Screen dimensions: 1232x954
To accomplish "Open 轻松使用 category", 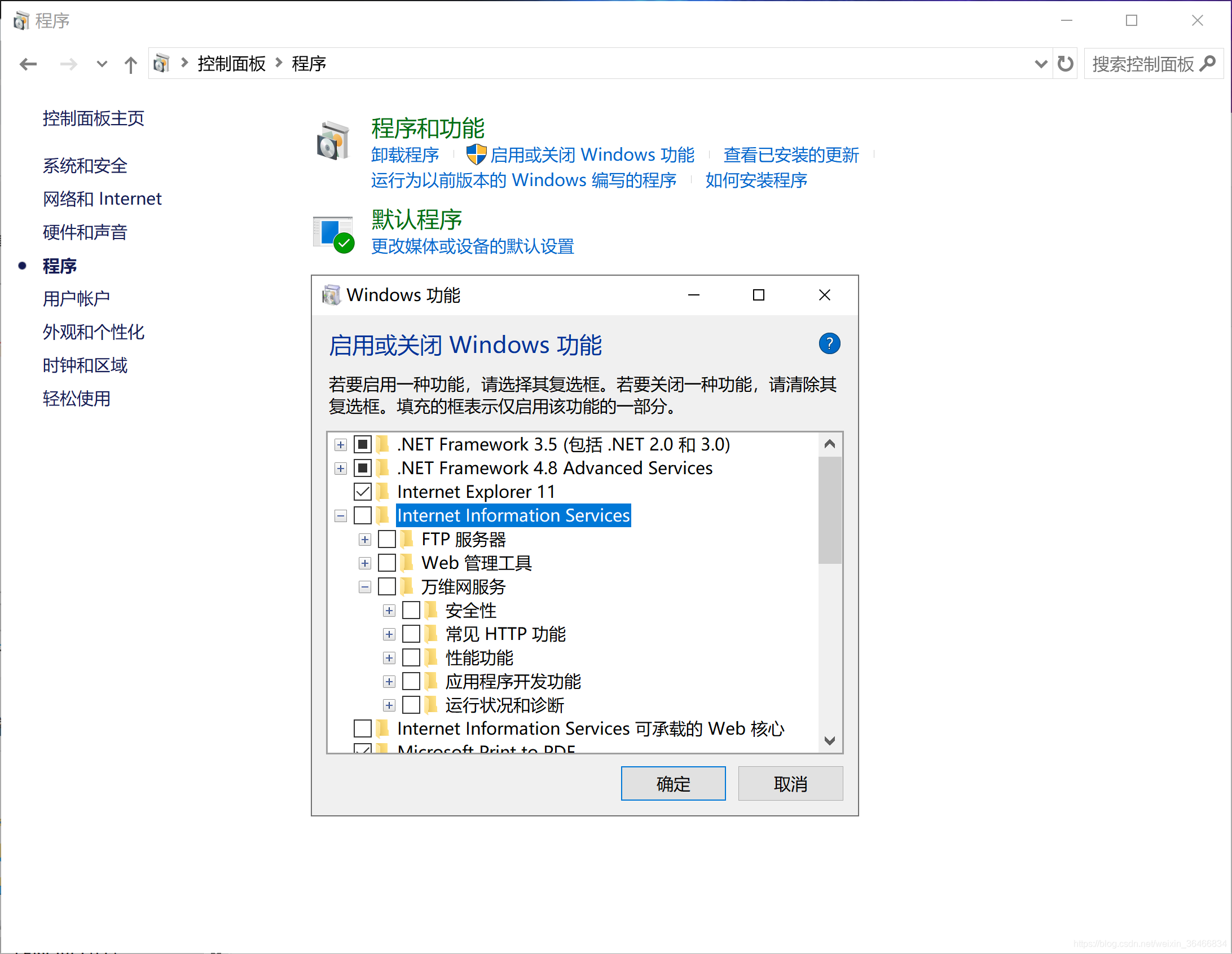I will point(77,399).
